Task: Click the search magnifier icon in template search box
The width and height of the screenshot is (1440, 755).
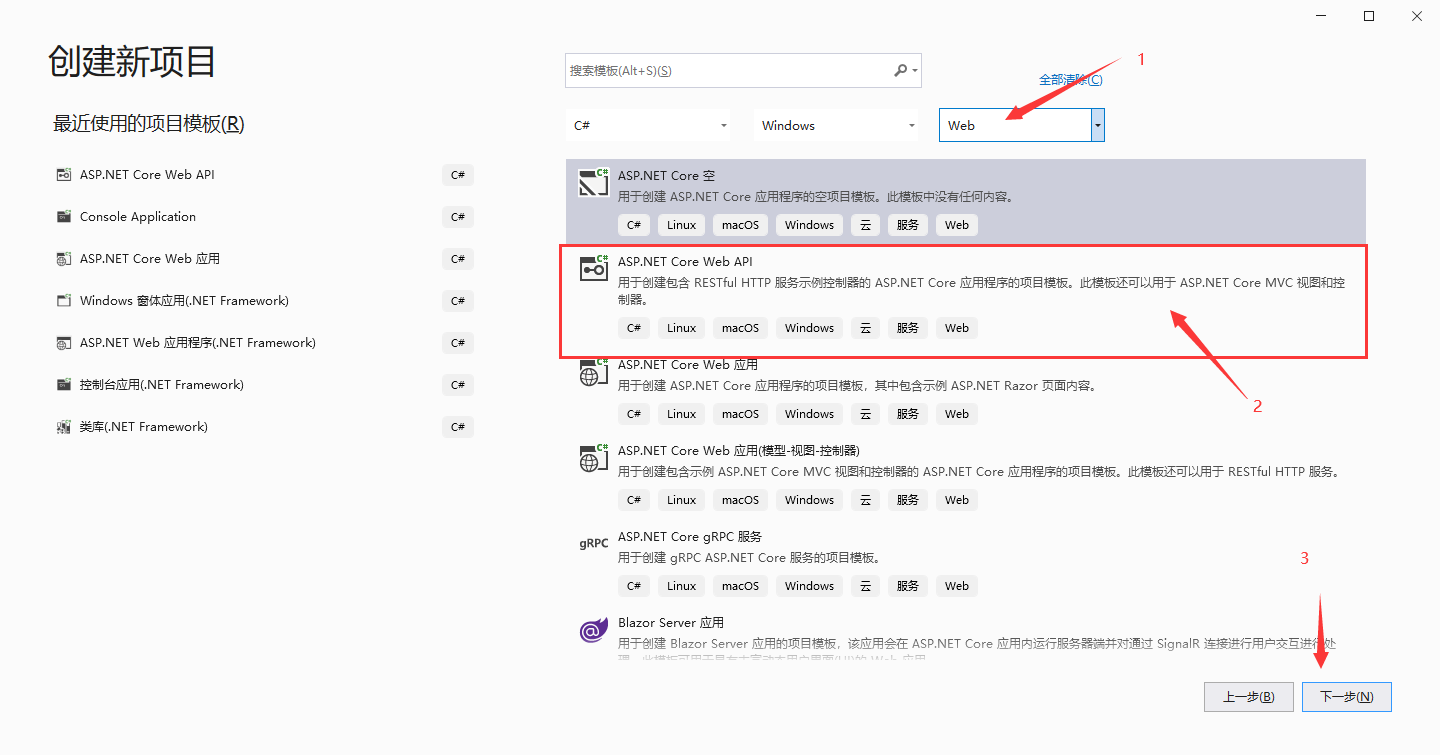Action: (x=900, y=71)
